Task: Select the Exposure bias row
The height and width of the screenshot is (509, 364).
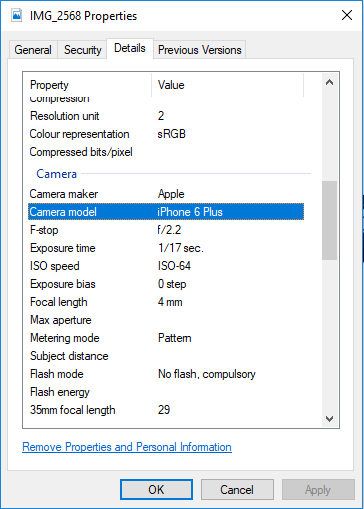Action: tap(166, 284)
